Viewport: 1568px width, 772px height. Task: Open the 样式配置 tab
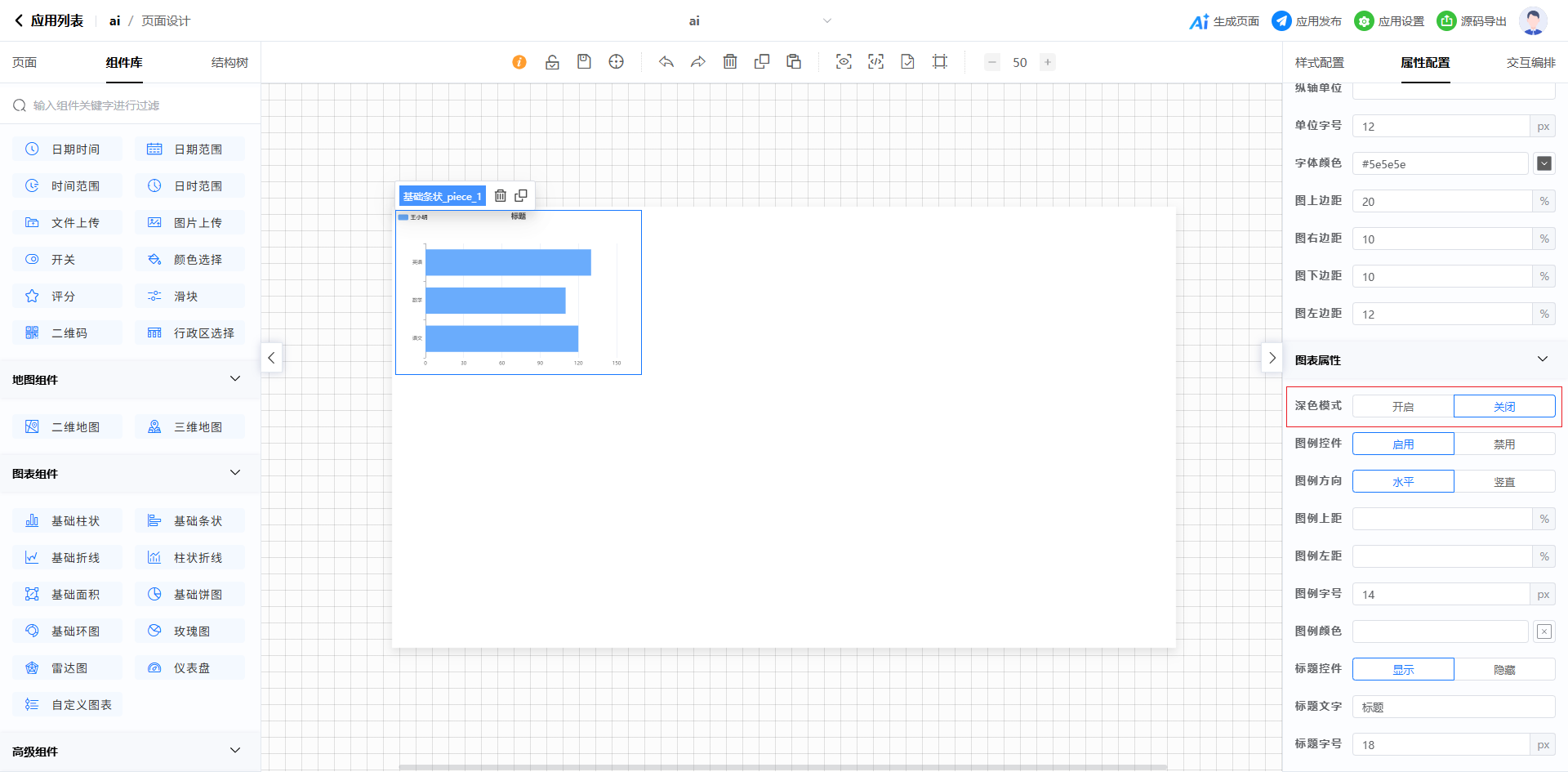(1319, 63)
